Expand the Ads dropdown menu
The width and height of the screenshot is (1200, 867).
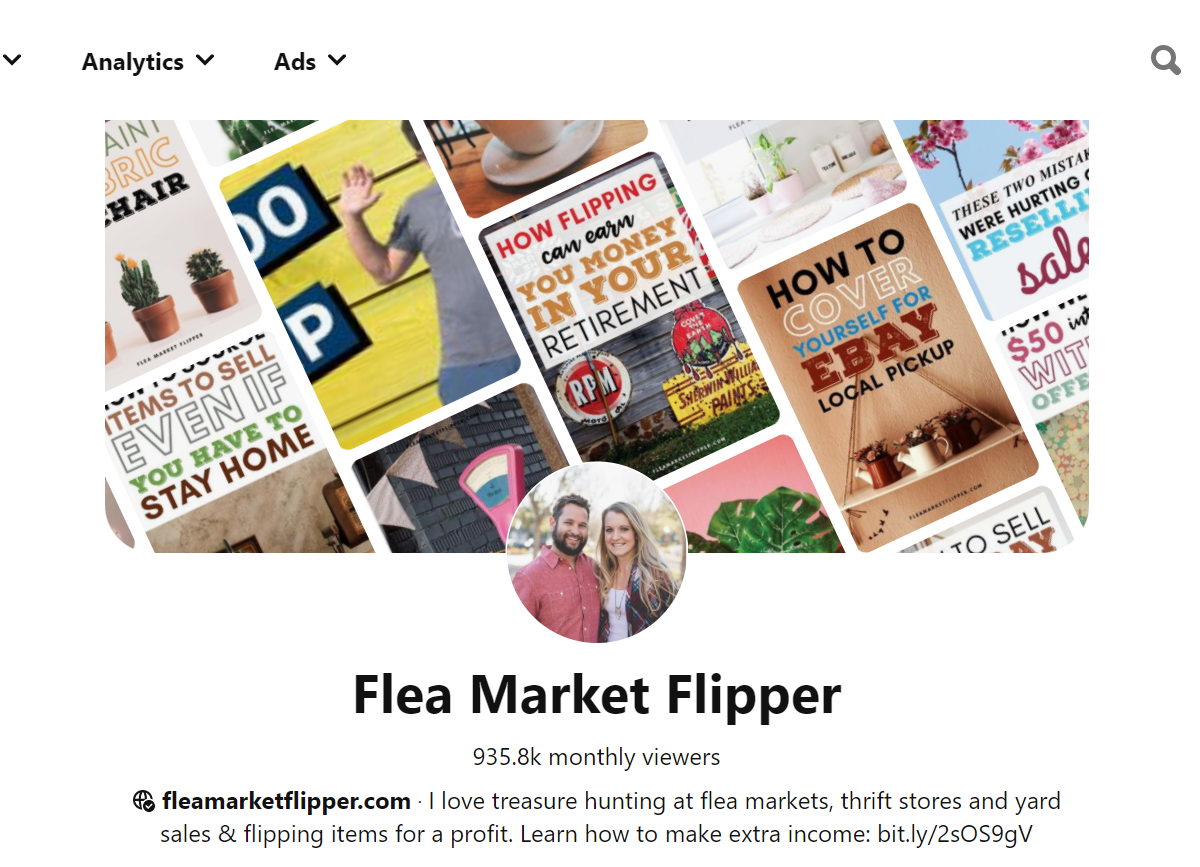[338, 60]
